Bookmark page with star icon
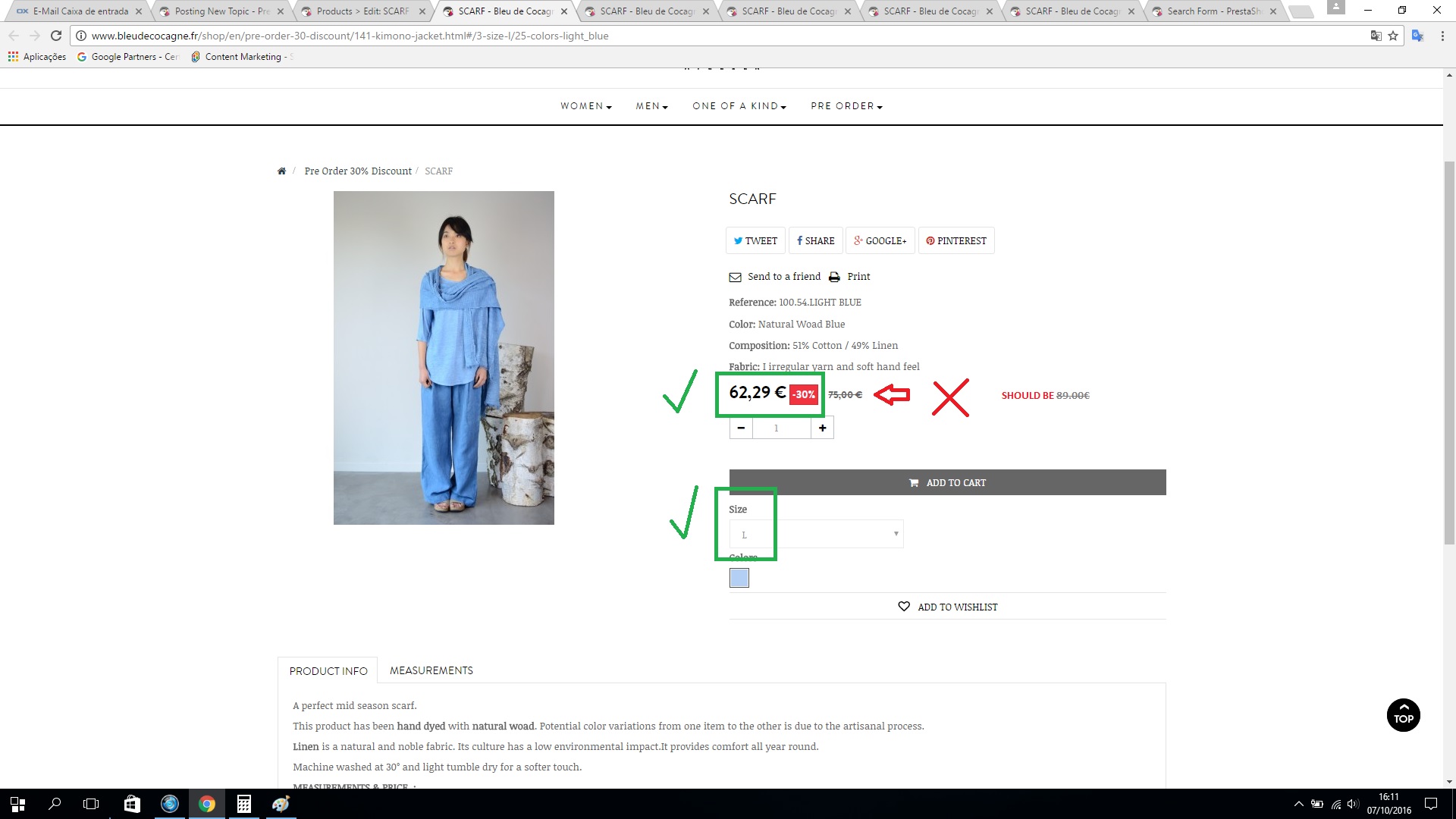The height and width of the screenshot is (819, 1456). coord(1393,36)
